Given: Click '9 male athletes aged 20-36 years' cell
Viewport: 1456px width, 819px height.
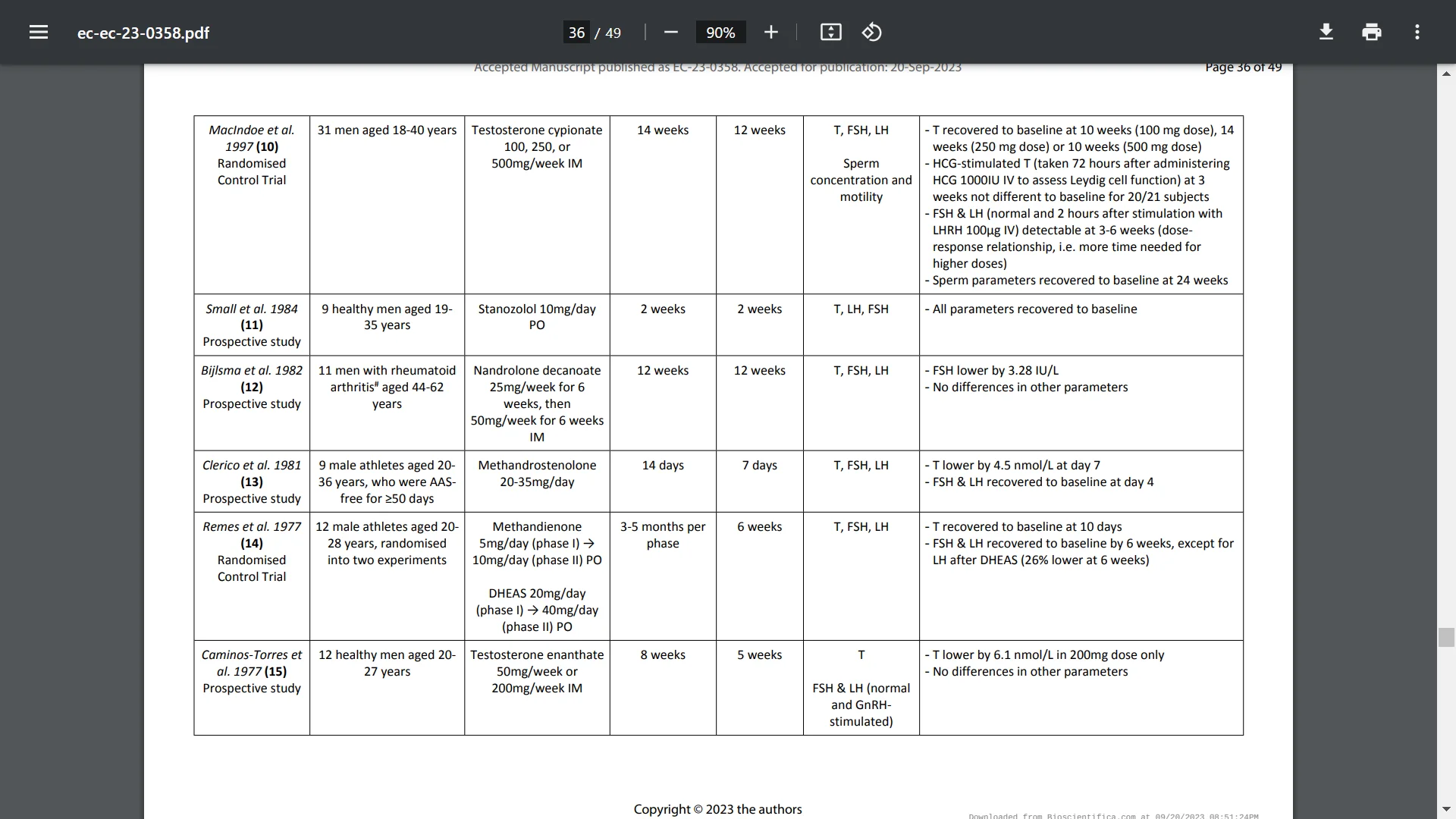Looking at the screenshot, I should [x=387, y=482].
